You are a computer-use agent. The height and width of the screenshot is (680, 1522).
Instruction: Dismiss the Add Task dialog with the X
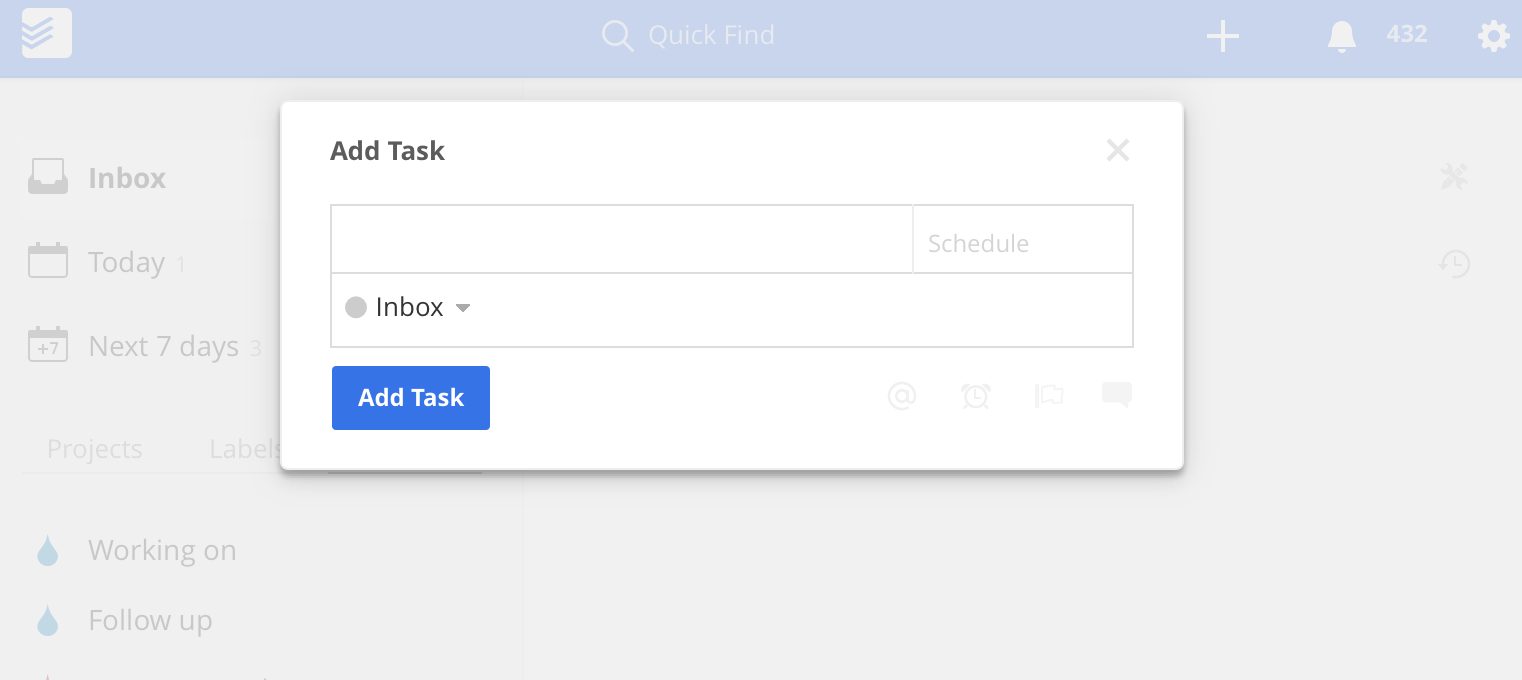pyautogui.click(x=1117, y=150)
